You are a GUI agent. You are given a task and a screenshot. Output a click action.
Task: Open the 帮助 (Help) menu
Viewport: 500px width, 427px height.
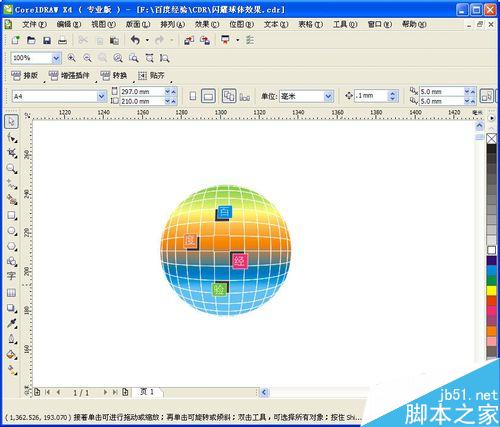[x=414, y=24]
